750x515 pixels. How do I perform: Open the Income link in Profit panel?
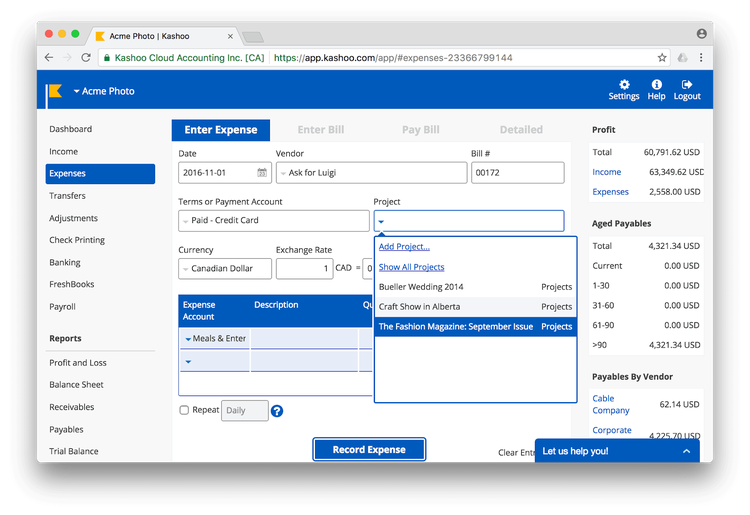pyautogui.click(x=607, y=172)
